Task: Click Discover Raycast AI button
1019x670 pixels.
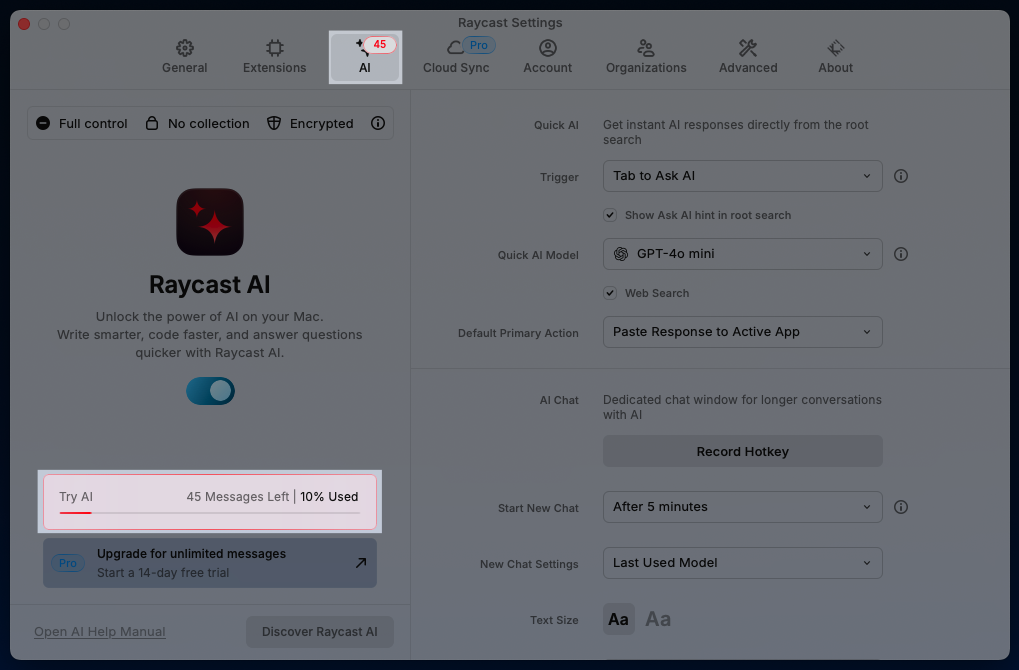Action: pos(320,631)
